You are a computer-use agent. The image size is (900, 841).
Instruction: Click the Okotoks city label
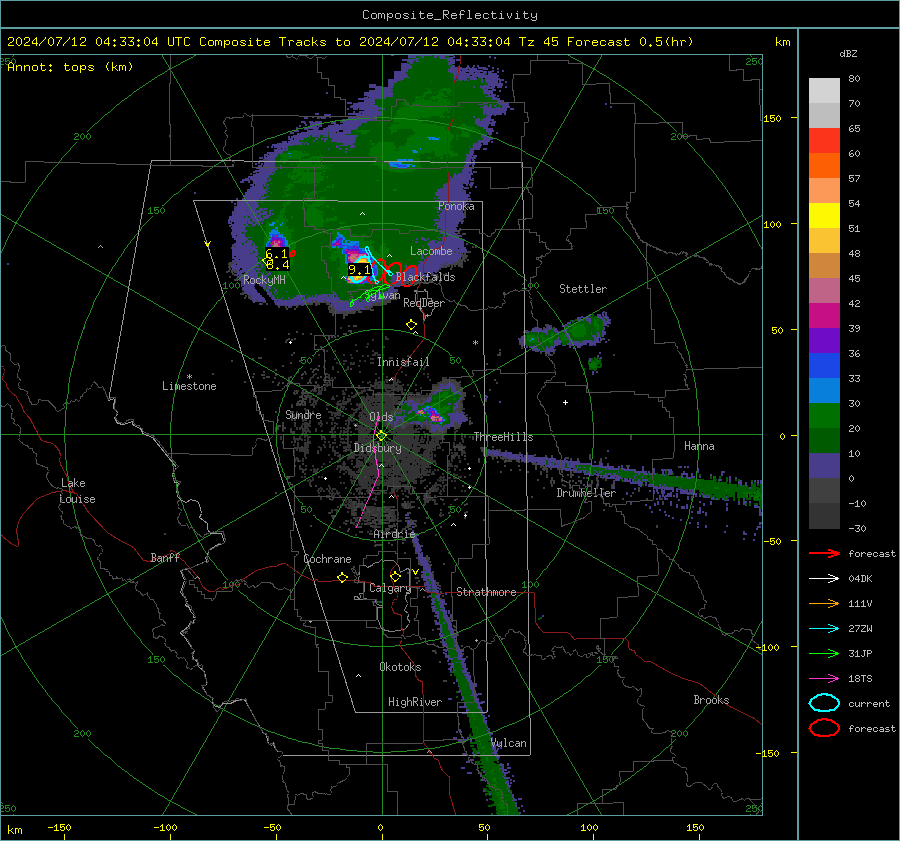pos(400,667)
